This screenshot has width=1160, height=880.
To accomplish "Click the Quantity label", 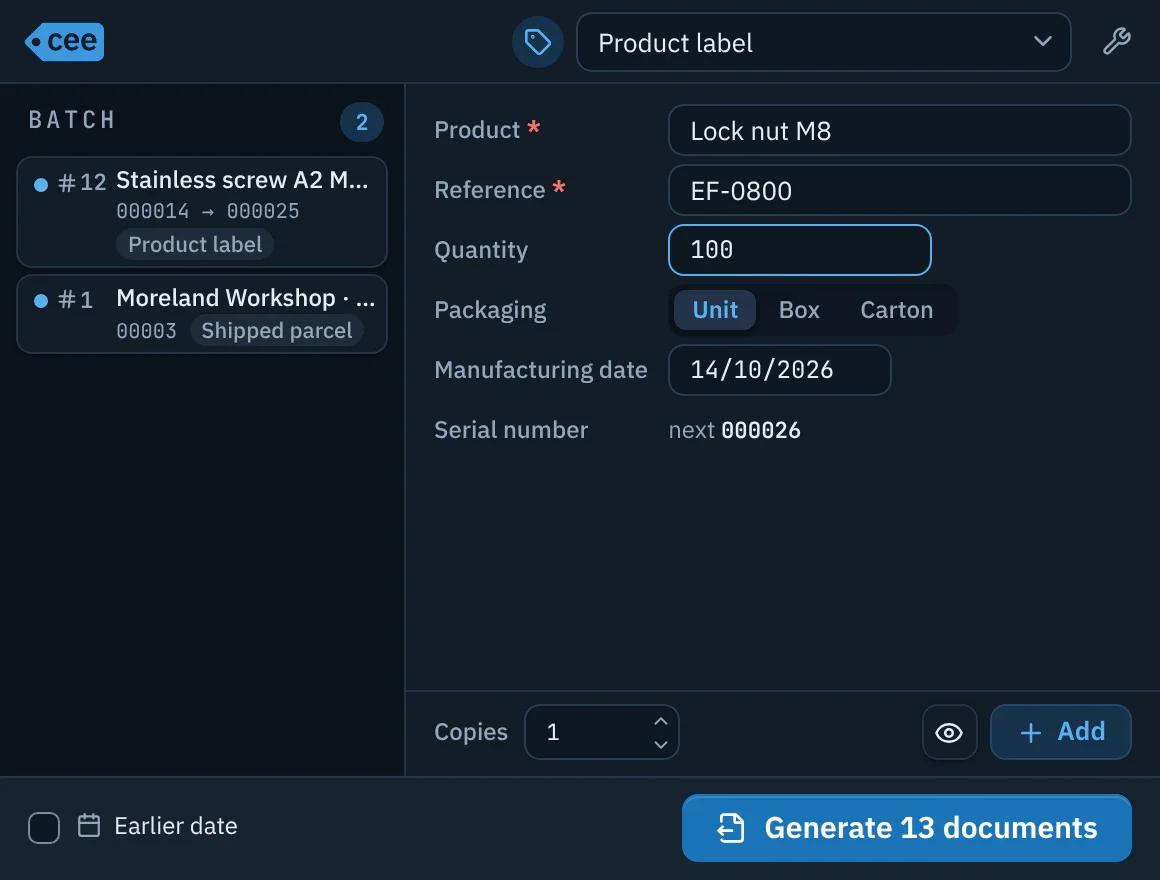I will coord(481,250).
